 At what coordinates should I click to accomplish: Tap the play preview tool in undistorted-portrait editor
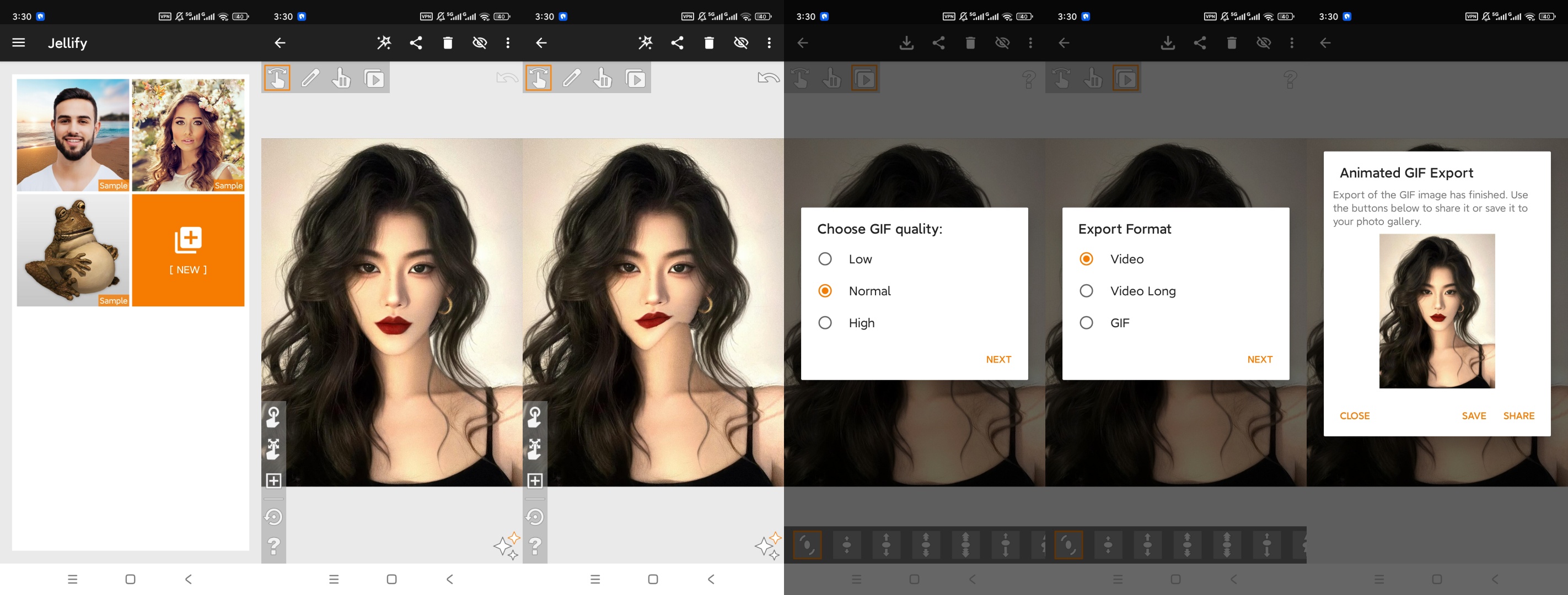pos(374,78)
